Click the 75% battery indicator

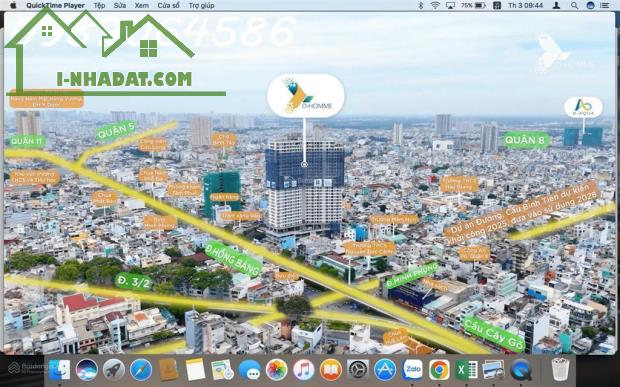coord(473,5)
